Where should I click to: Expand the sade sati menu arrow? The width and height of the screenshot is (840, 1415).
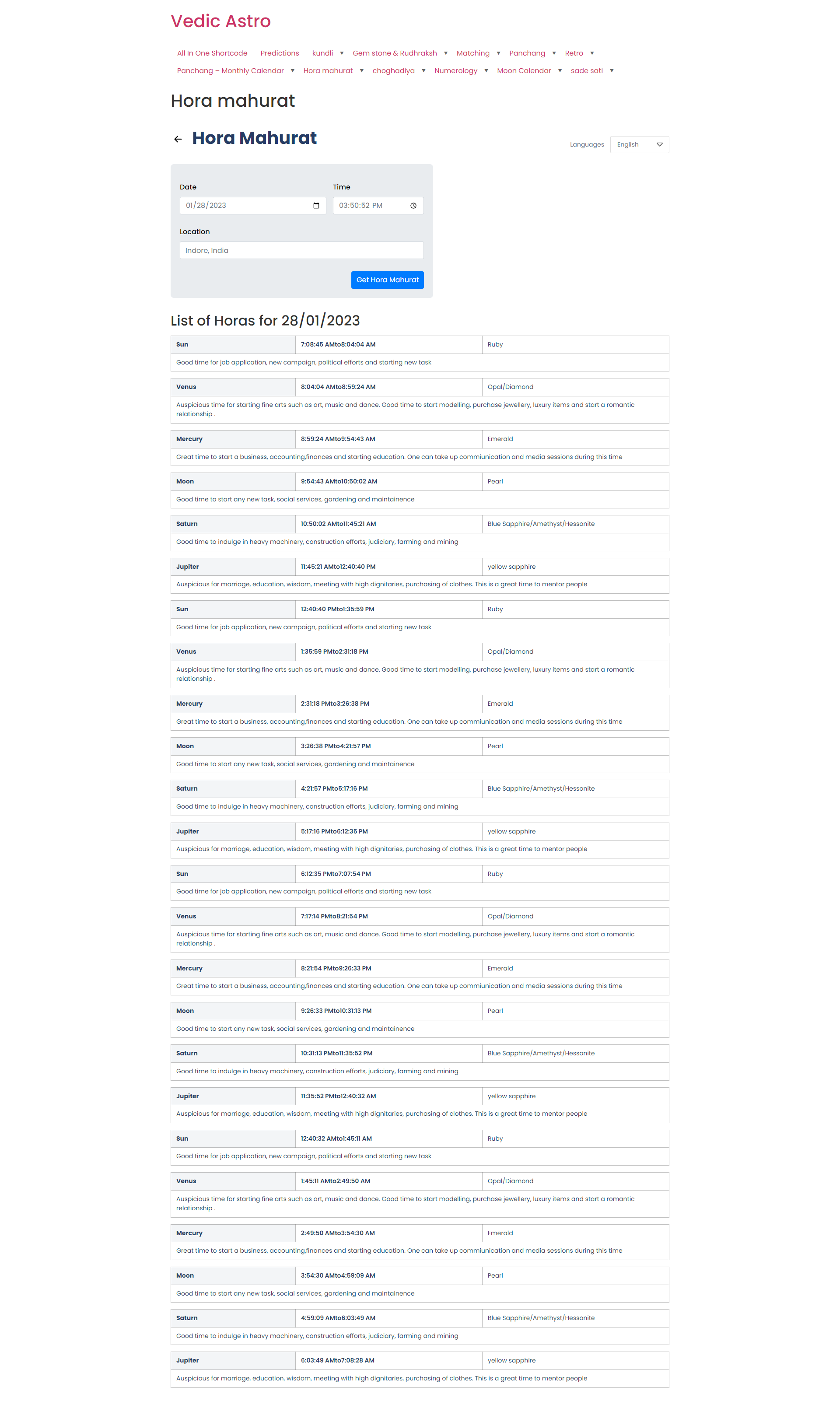pos(612,71)
